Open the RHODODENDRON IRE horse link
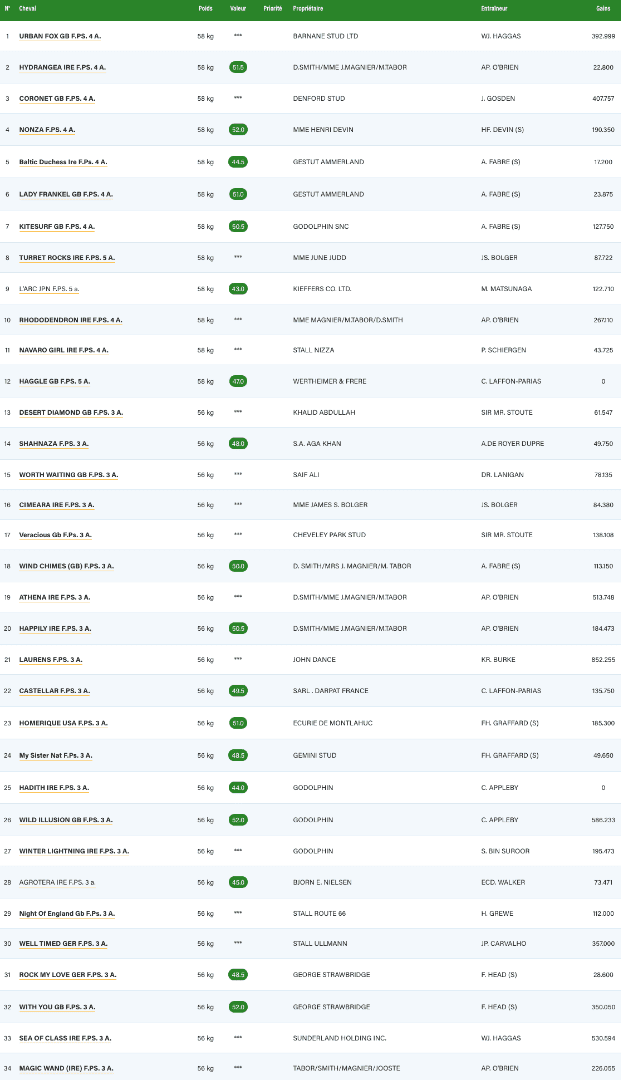Viewport: 621px width, 1080px height. click(70, 320)
